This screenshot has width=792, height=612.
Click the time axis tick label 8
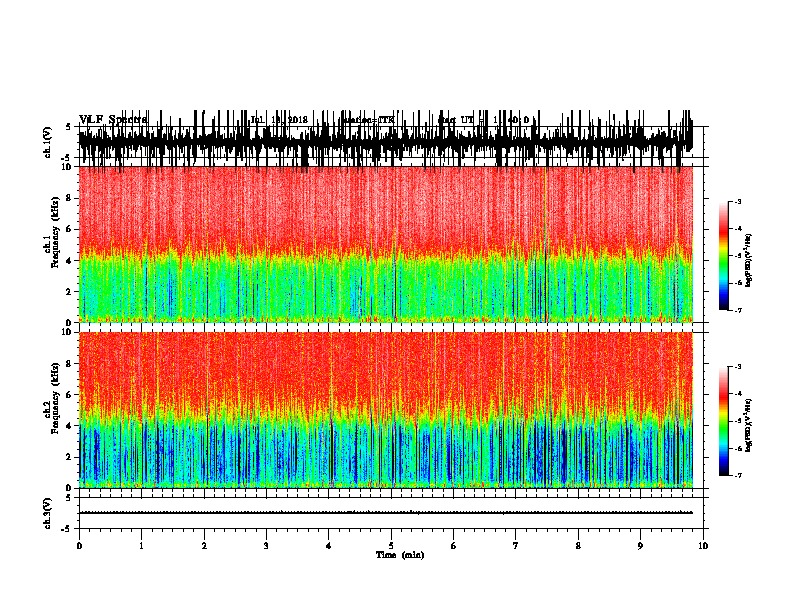coord(578,546)
